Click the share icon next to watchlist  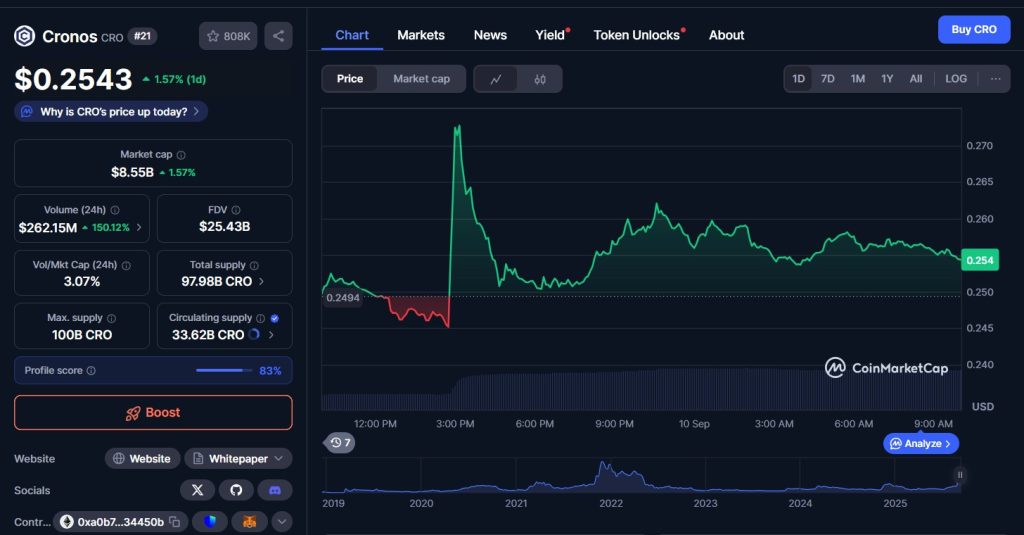click(278, 36)
